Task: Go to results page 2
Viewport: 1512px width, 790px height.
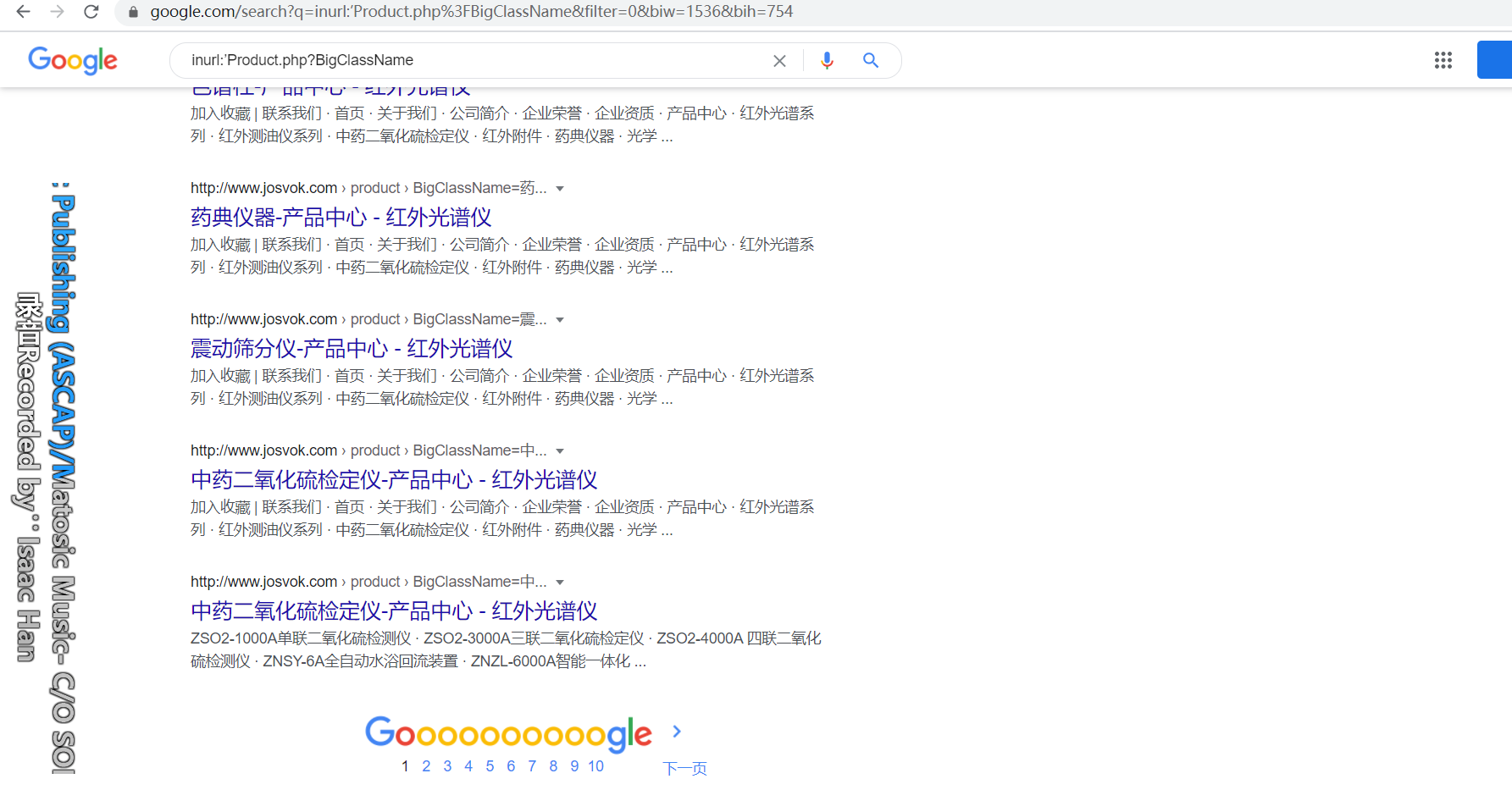Action: (x=426, y=766)
